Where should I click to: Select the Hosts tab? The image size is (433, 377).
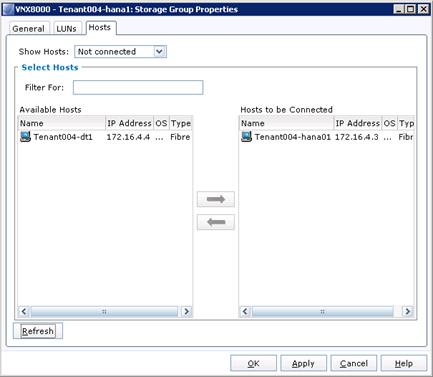tap(100, 28)
